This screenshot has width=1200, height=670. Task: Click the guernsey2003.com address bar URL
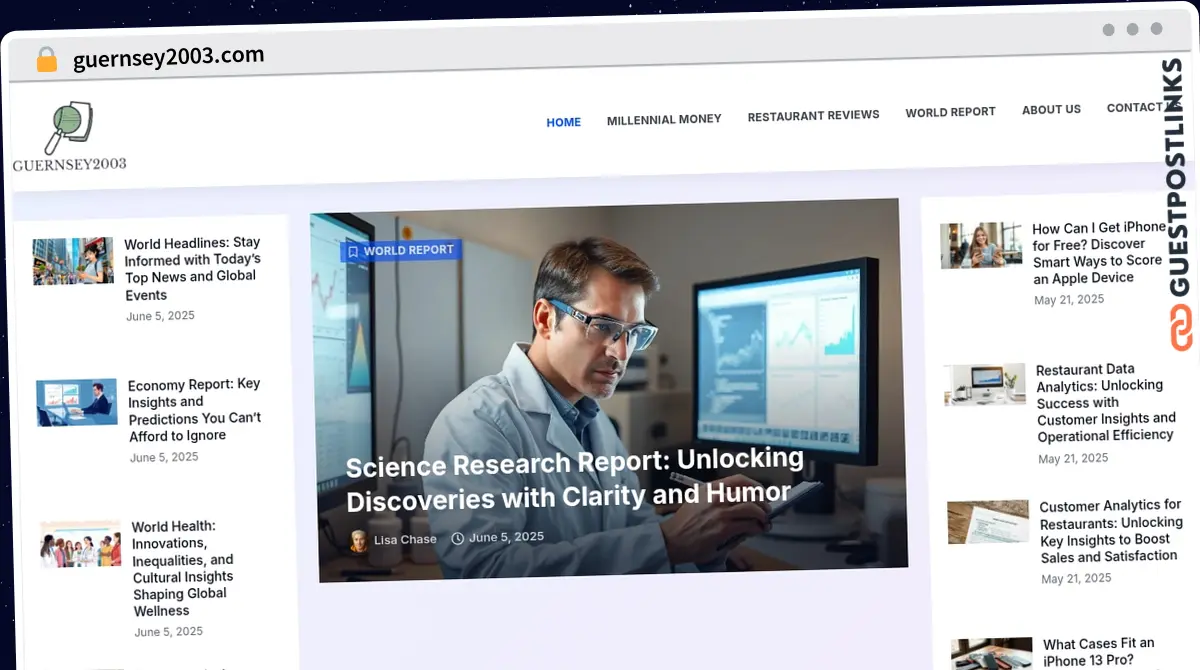169,57
